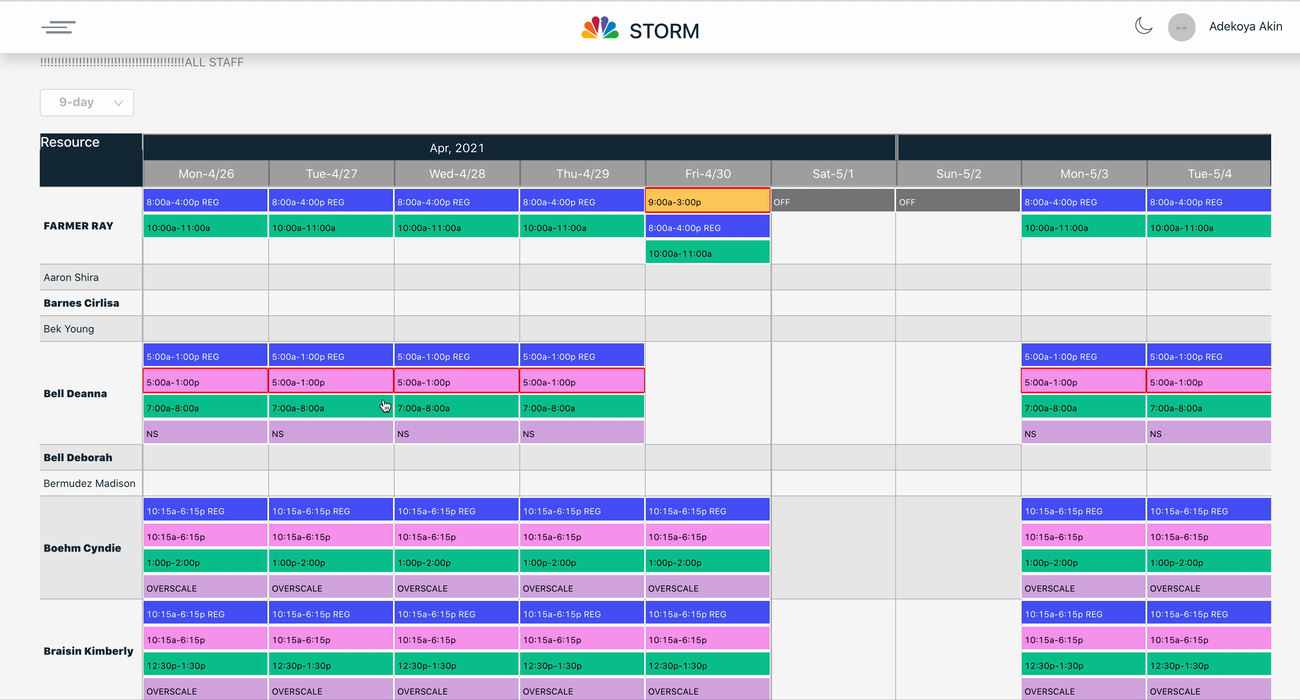
Task: Open Farmer Ray's Mon-5/3 8:00a-4:00p REG shift
Action: coord(1084,201)
